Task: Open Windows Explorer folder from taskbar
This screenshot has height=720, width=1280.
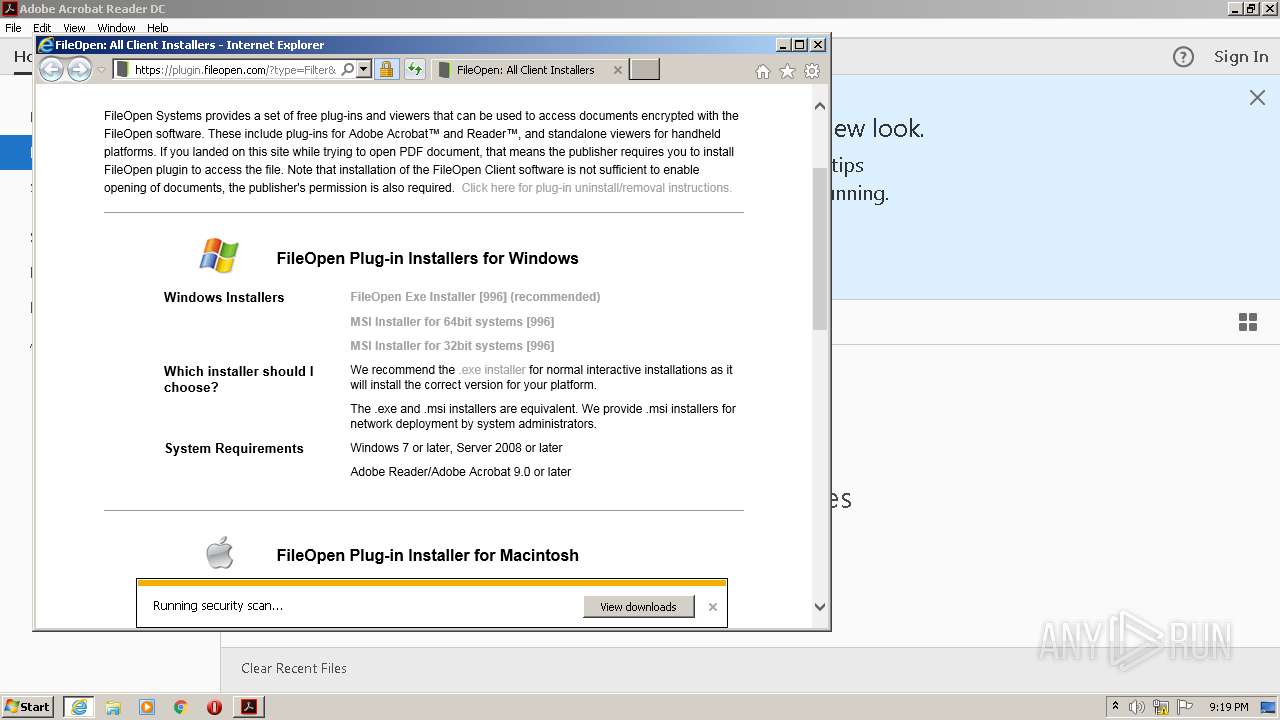Action: [x=113, y=707]
